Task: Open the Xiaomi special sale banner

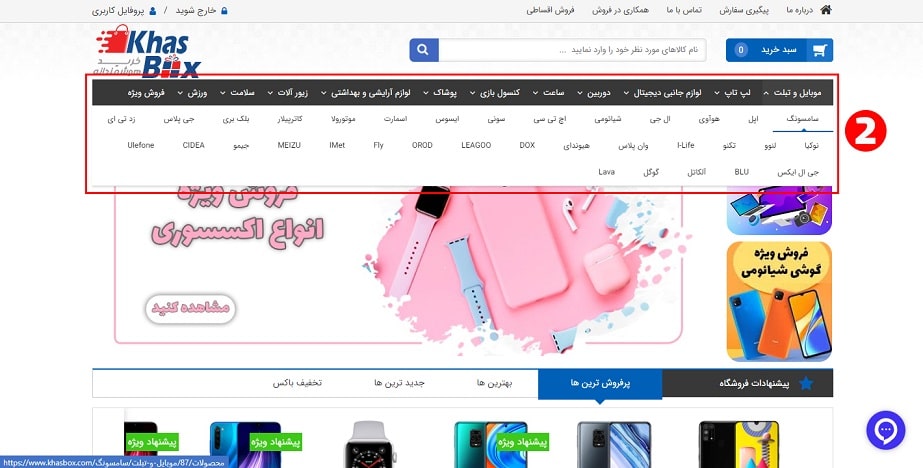Action: [779, 301]
